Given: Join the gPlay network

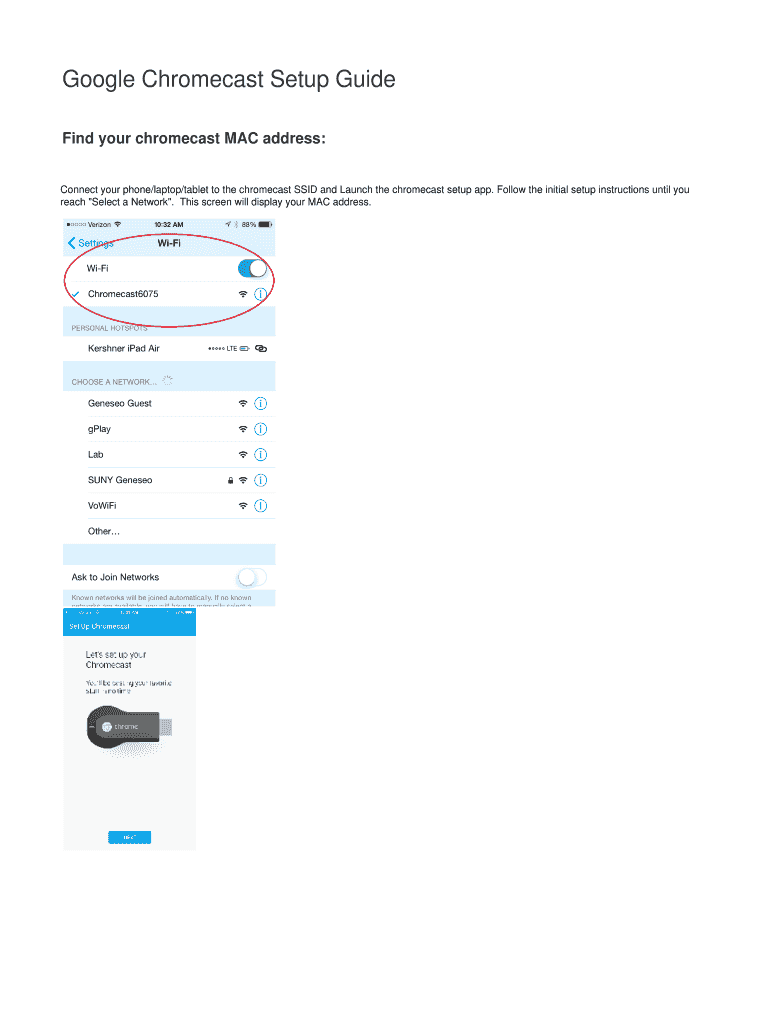Looking at the screenshot, I should [x=100, y=429].
